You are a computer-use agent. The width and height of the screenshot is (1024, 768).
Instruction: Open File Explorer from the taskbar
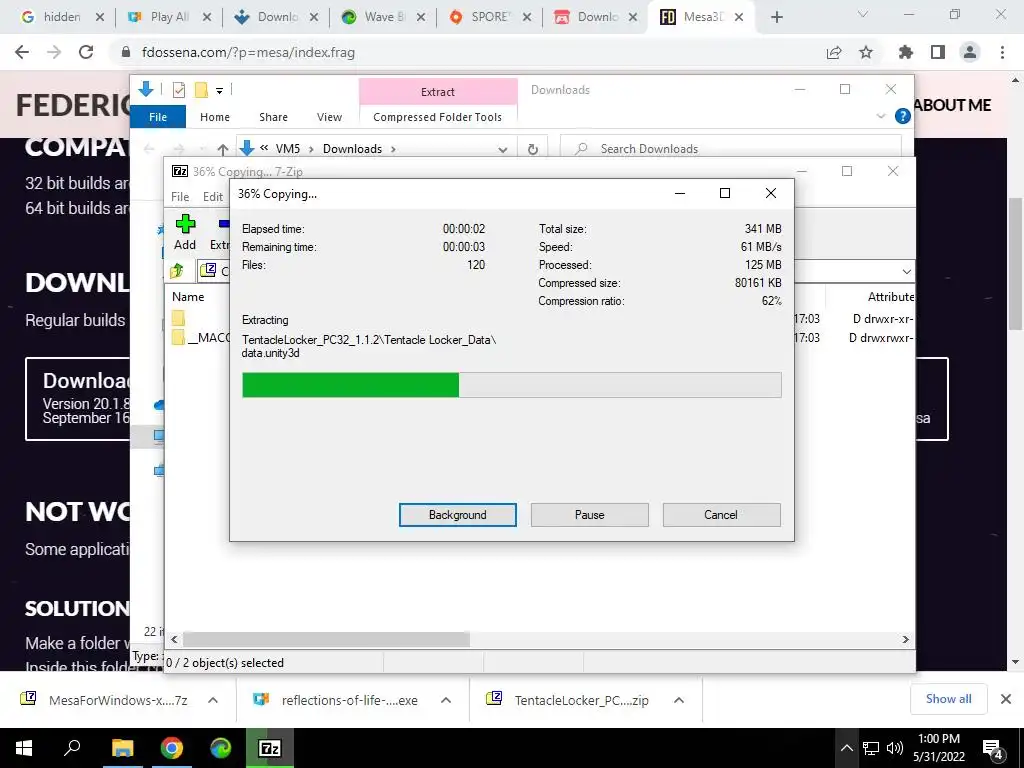(122, 748)
